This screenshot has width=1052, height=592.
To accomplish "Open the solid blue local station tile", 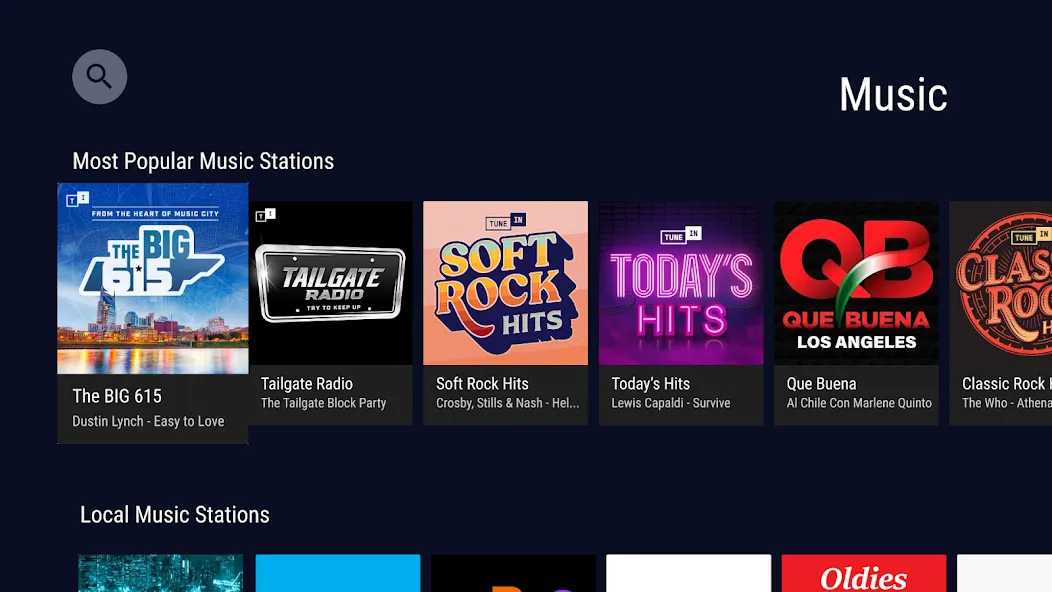I will (x=337, y=573).
